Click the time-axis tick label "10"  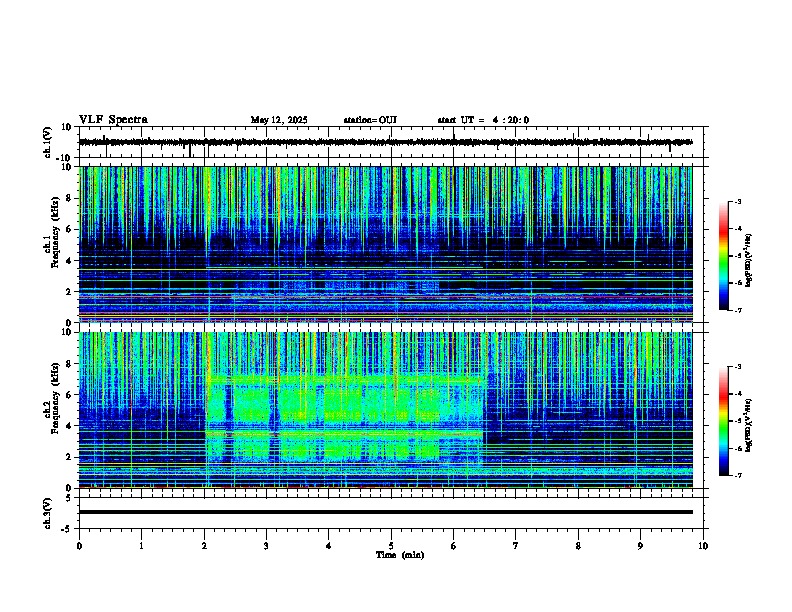(x=703, y=546)
